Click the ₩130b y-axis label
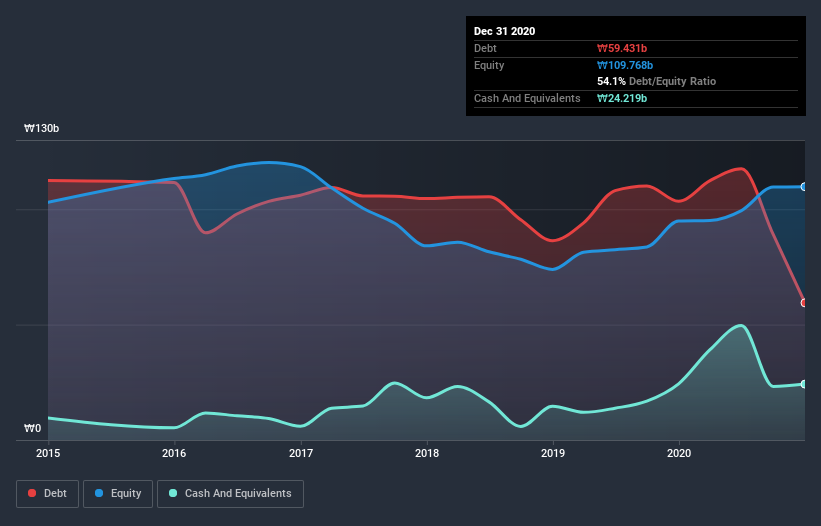This screenshot has height=526, width=821. (42, 129)
